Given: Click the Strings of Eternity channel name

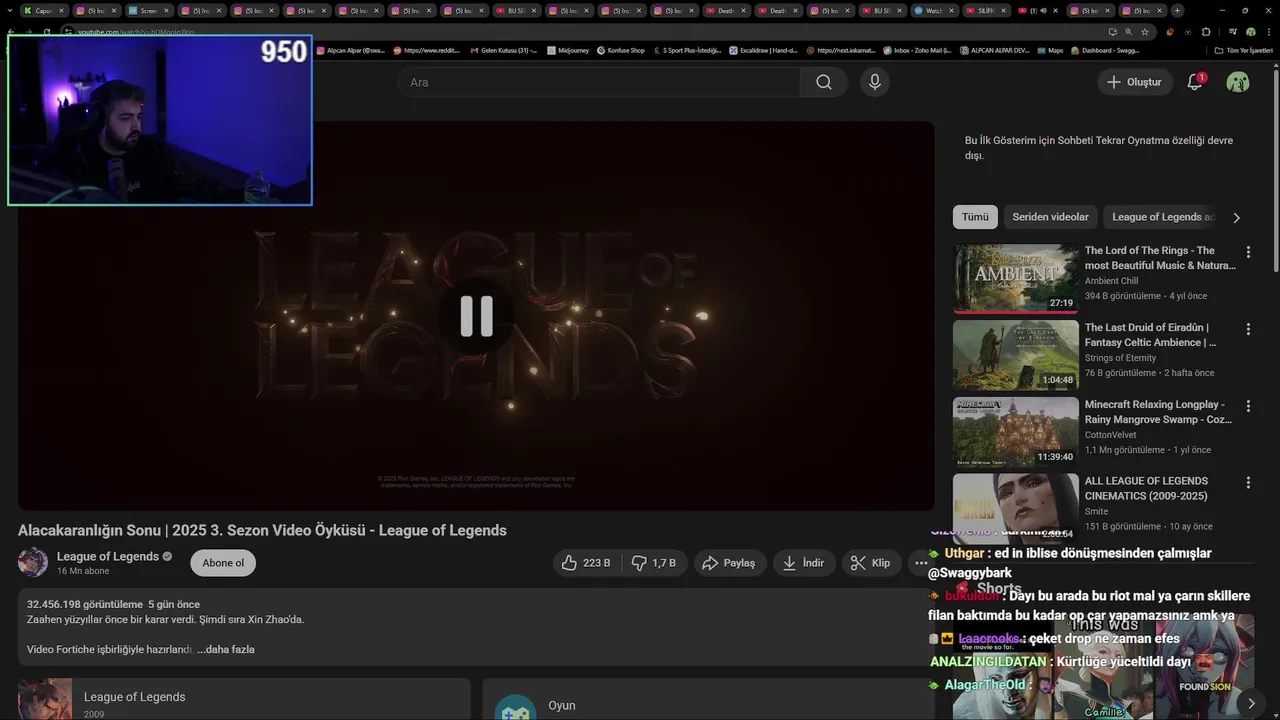Looking at the screenshot, I should 1120,358.
